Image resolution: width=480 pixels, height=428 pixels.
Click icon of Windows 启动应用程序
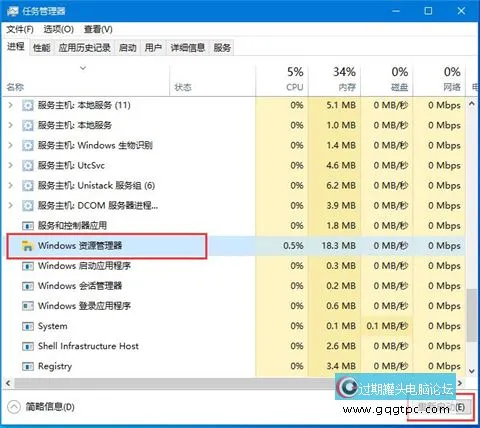click(28, 266)
